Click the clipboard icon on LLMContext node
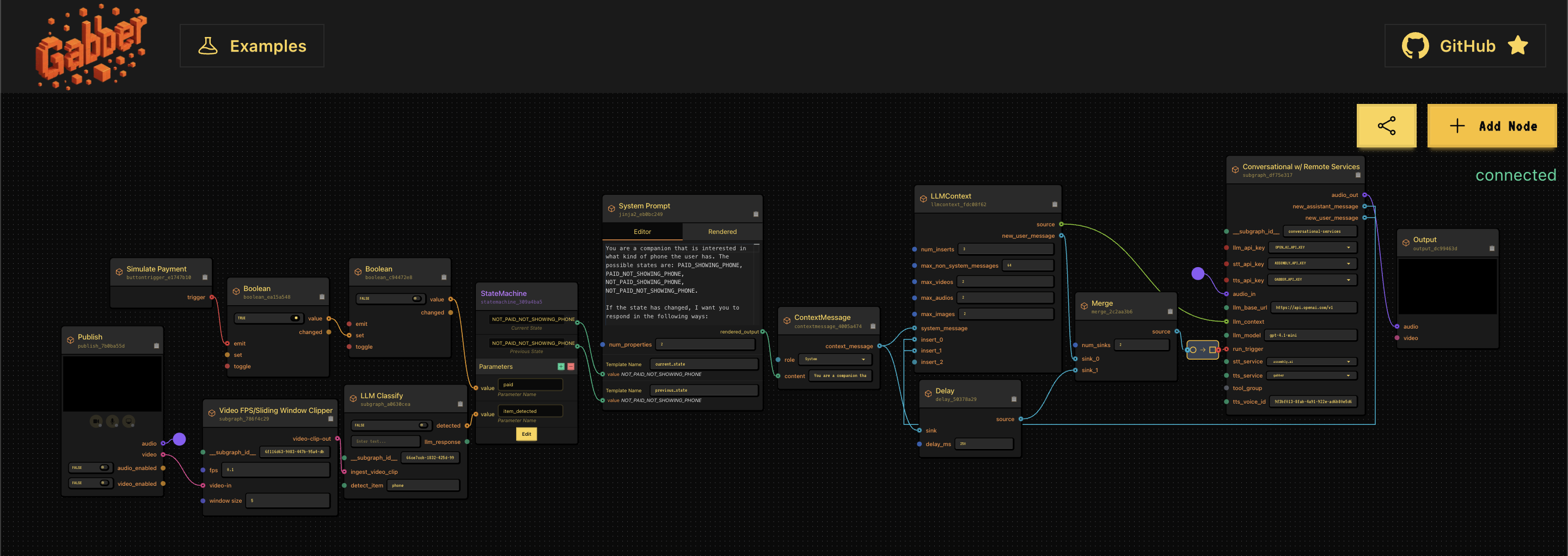This screenshot has height=556, width=1568. tap(1055, 205)
